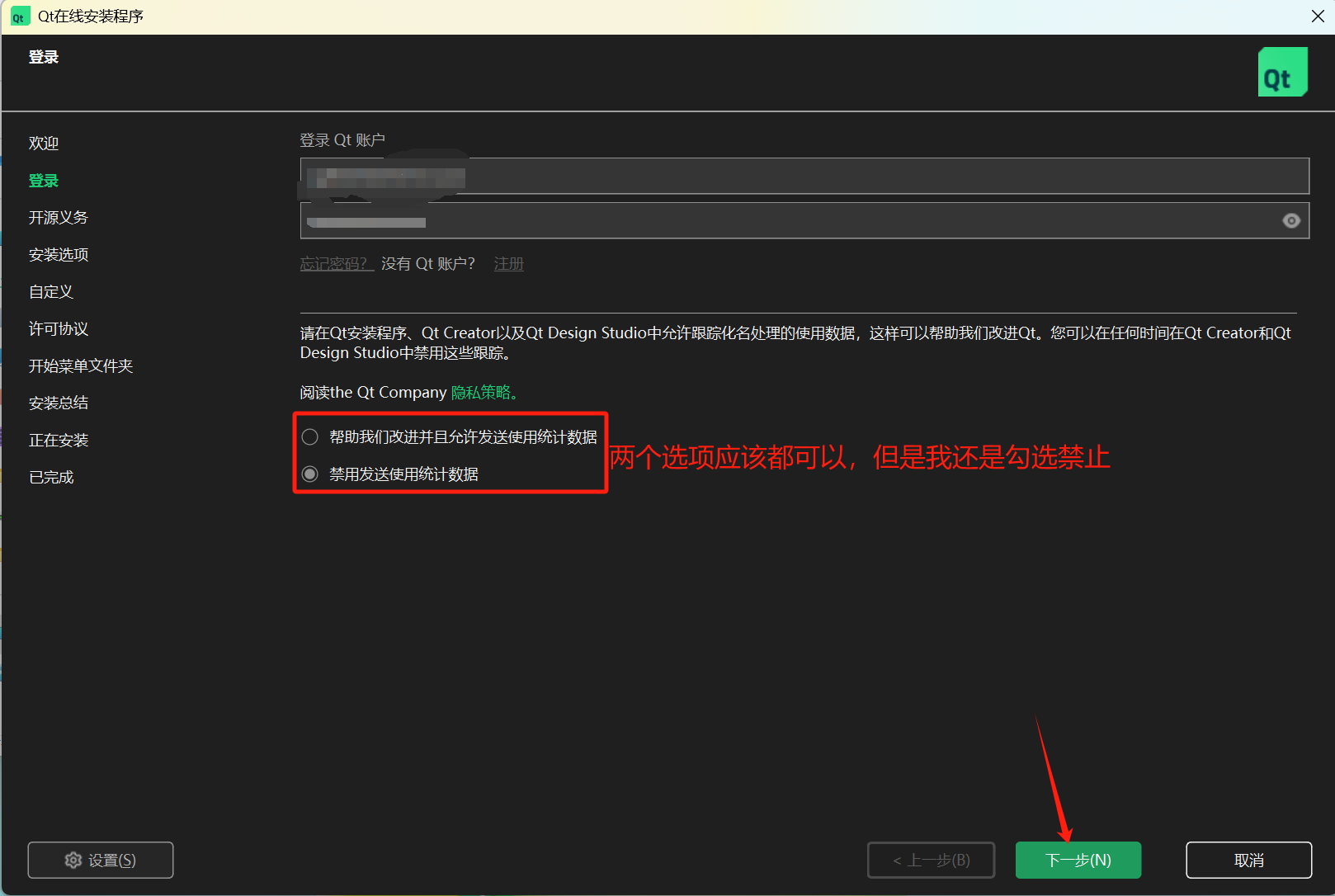Open the 设置(S) settings button
This screenshot has width=1335, height=896.
coord(101,861)
